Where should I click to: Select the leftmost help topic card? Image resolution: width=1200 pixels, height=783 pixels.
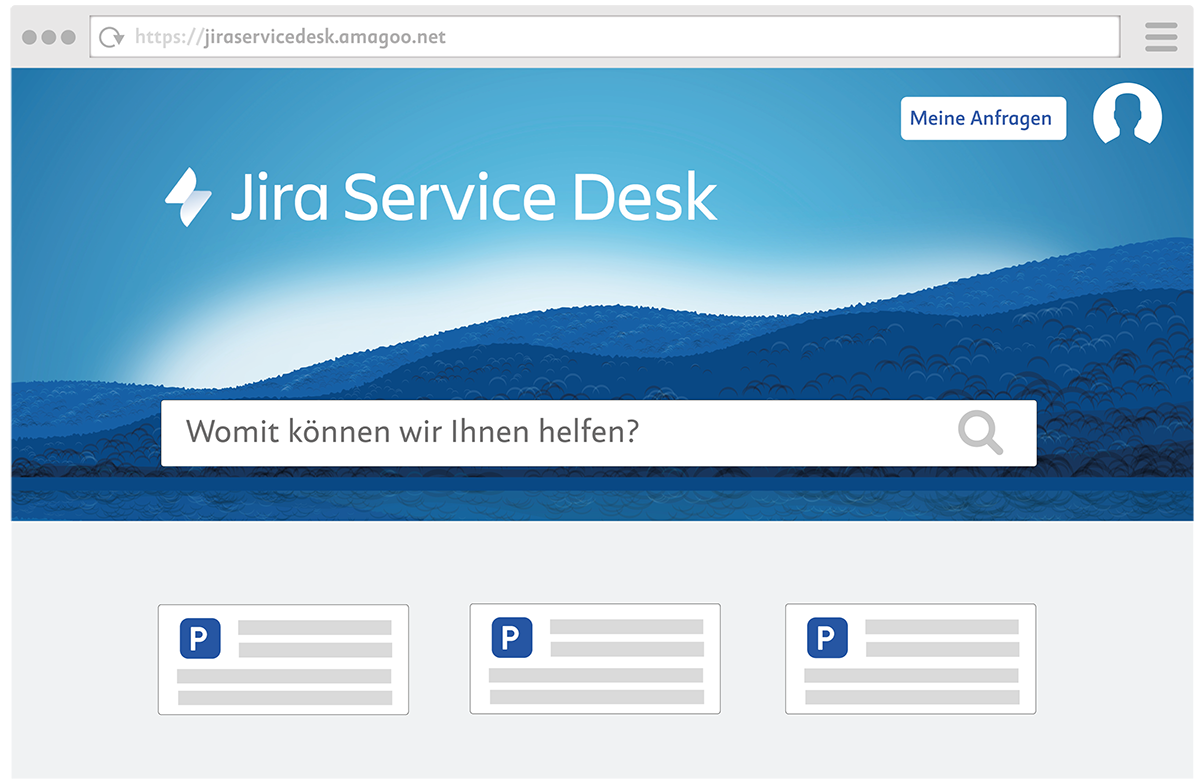pyautogui.click(x=283, y=659)
